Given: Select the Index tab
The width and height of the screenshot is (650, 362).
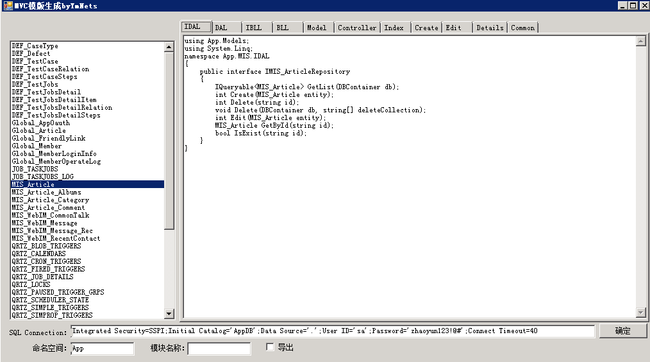Looking at the screenshot, I should click(395, 27).
